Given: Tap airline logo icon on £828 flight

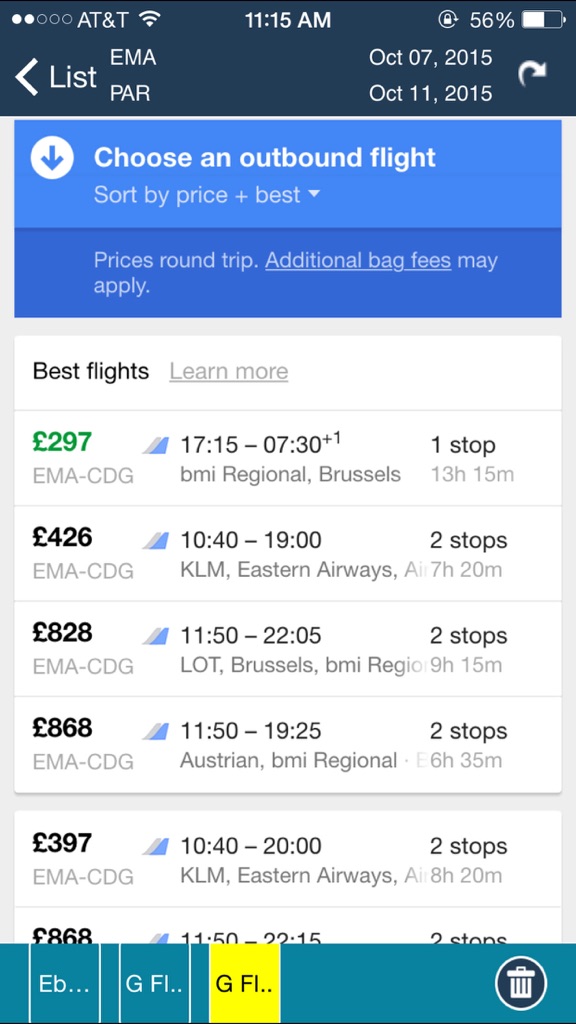Looking at the screenshot, I should 157,636.
